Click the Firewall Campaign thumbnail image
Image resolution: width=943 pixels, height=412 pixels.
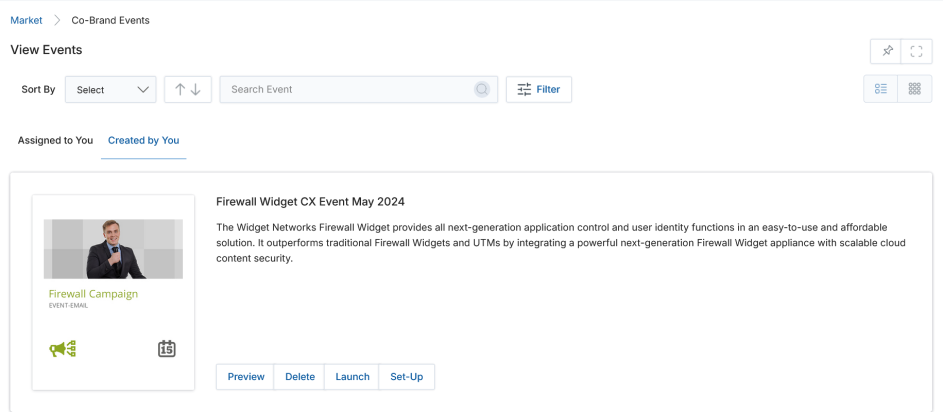coord(113,249)
